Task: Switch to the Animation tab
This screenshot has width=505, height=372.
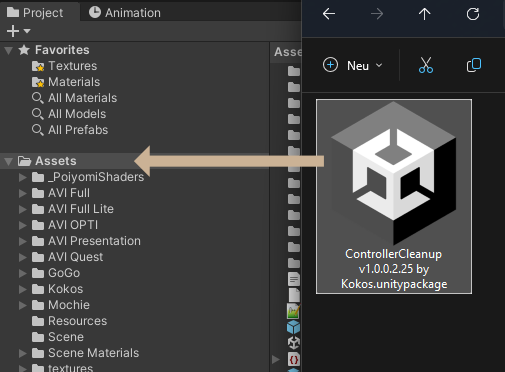Action: (125, 13)
